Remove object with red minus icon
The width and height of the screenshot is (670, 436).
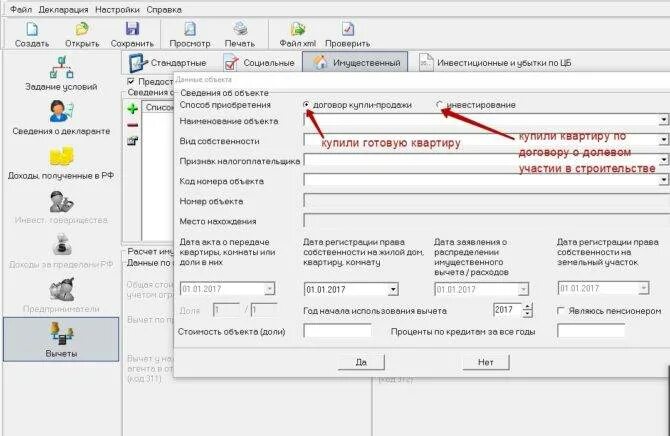(x=132, y=125)
